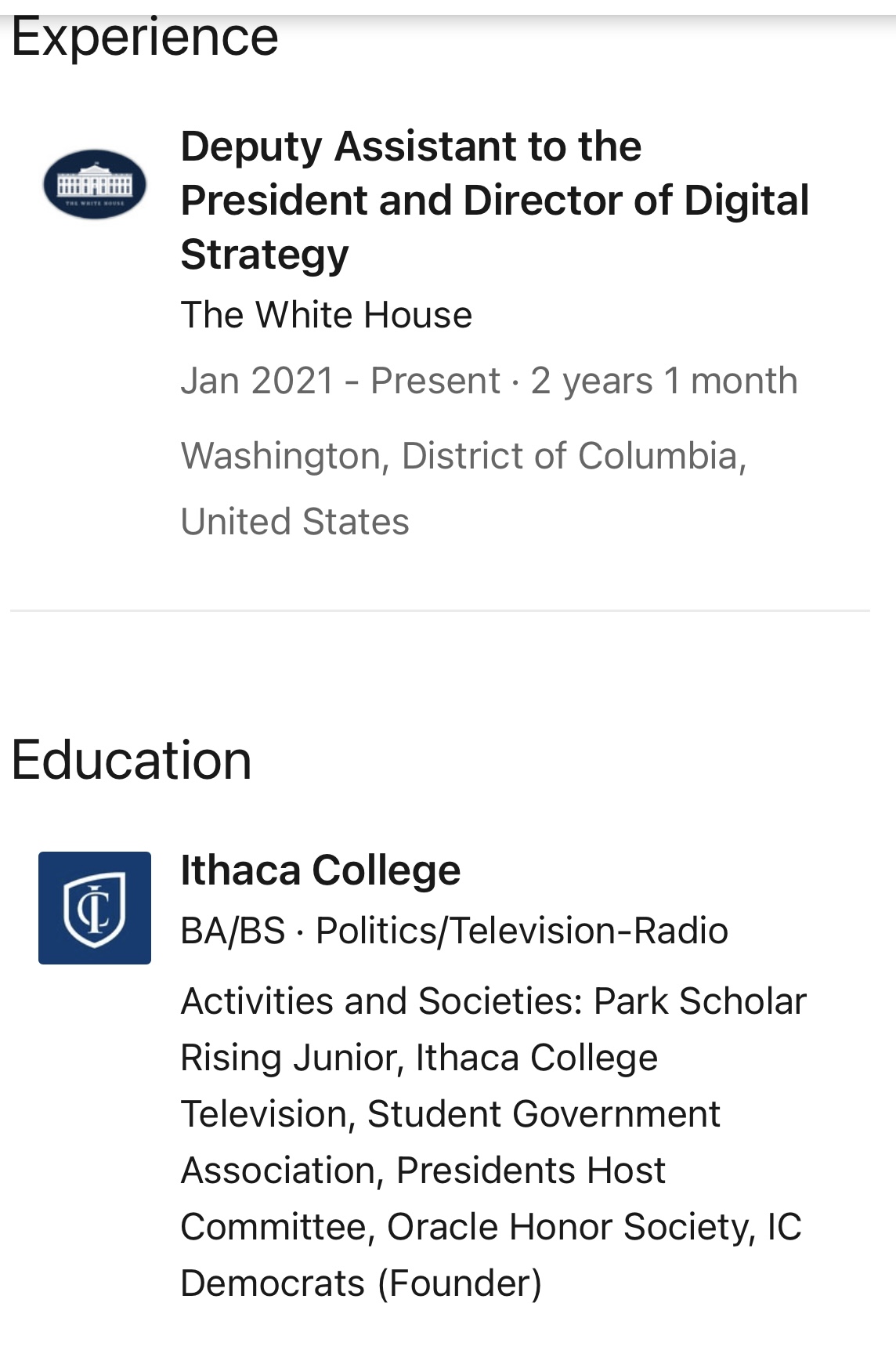Tap the Ithaca College shield logo

(95, 908)
